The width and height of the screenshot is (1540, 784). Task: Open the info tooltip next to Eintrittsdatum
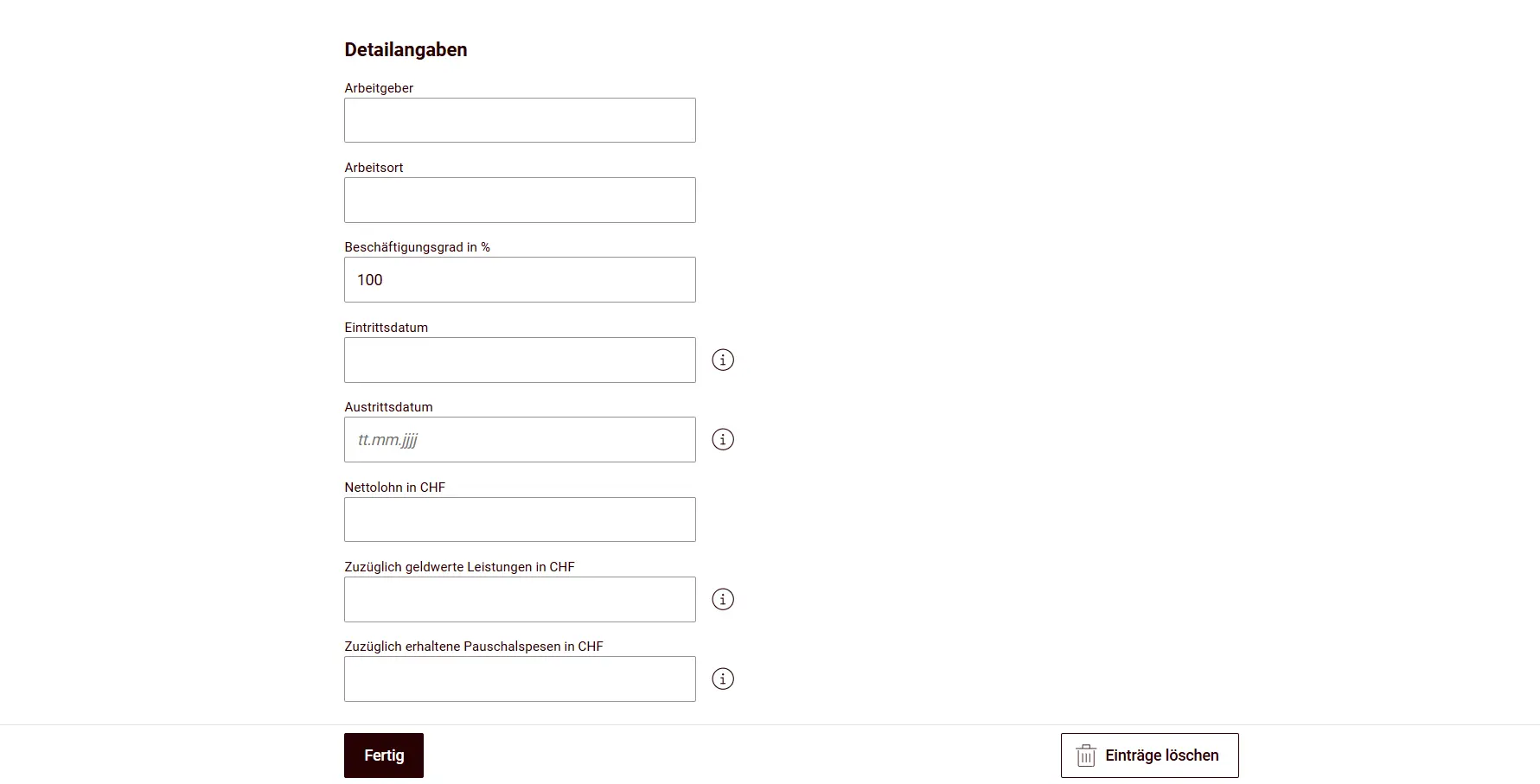pos(723,360)
